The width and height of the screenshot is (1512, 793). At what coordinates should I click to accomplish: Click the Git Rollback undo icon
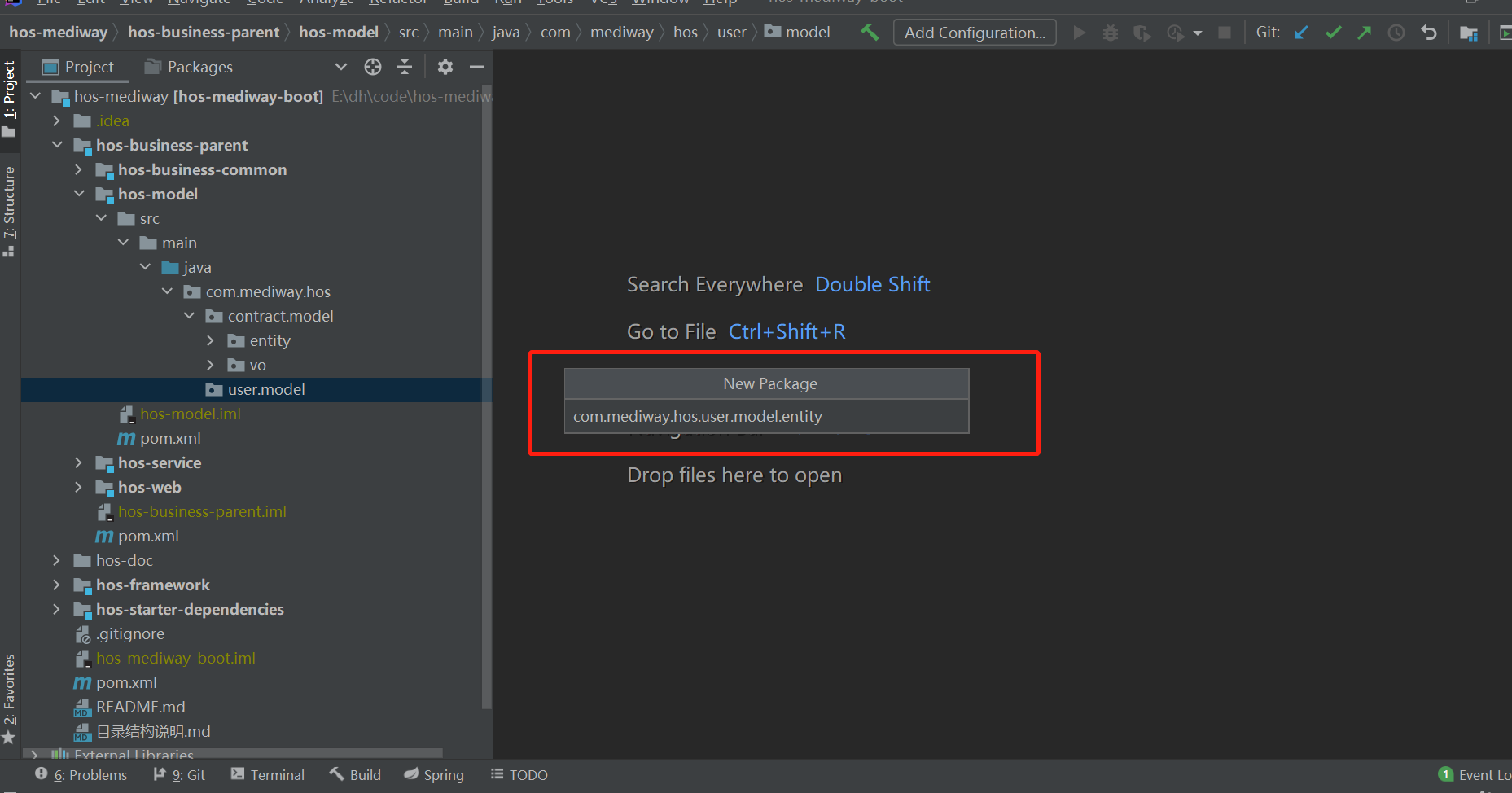pos(1429,33)
